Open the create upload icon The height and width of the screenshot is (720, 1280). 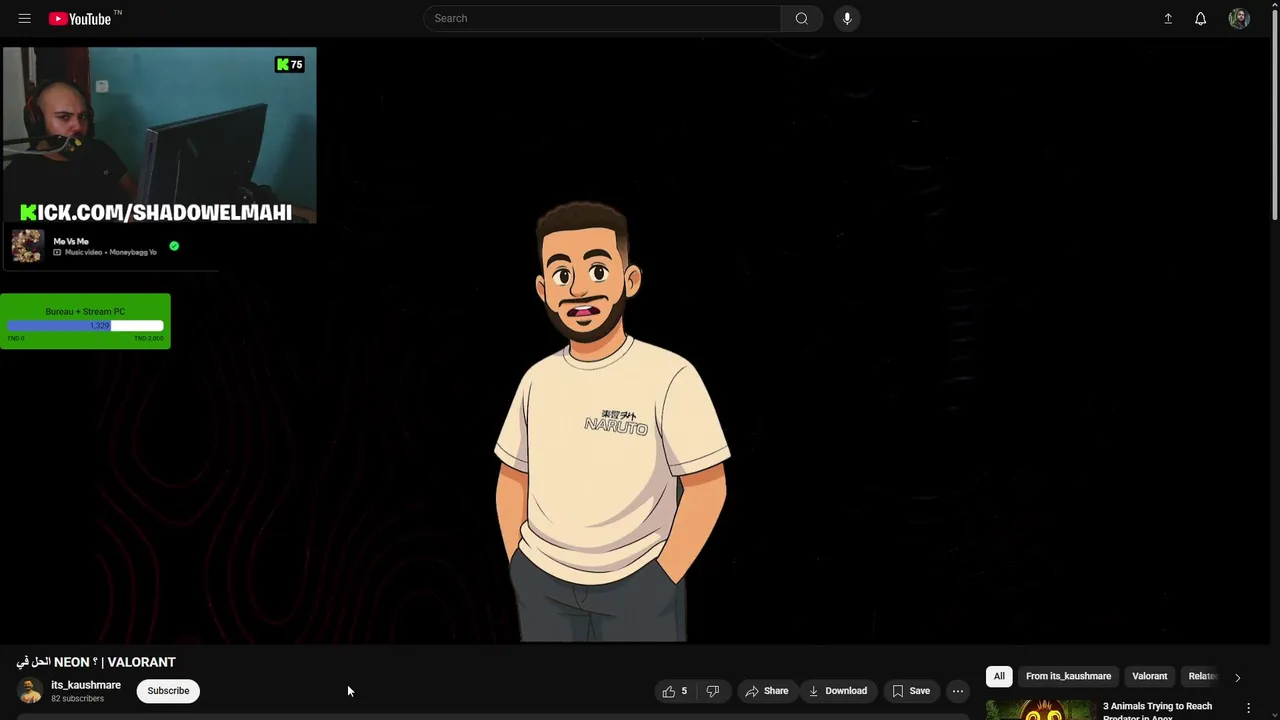pyautogui.click(x=1168, y=18)
